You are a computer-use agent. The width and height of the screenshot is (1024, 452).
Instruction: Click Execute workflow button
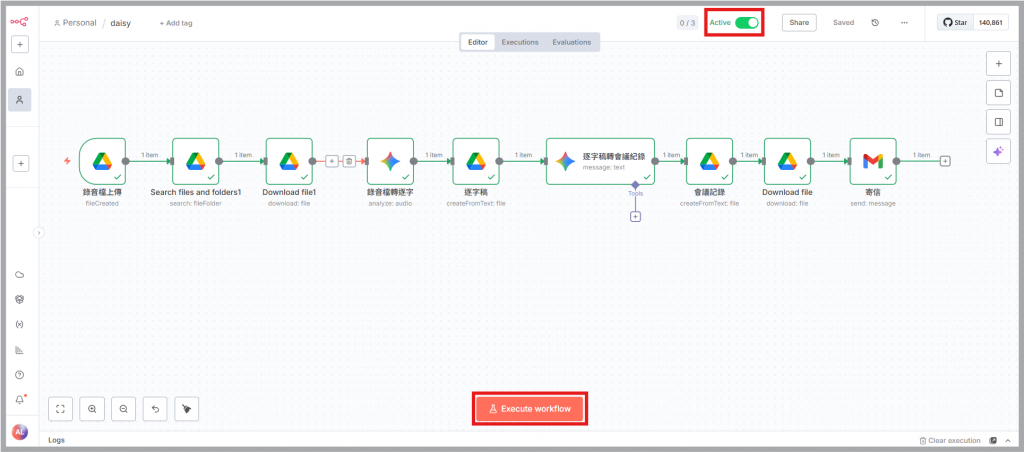pyautogui.click(x=530, y=409)
